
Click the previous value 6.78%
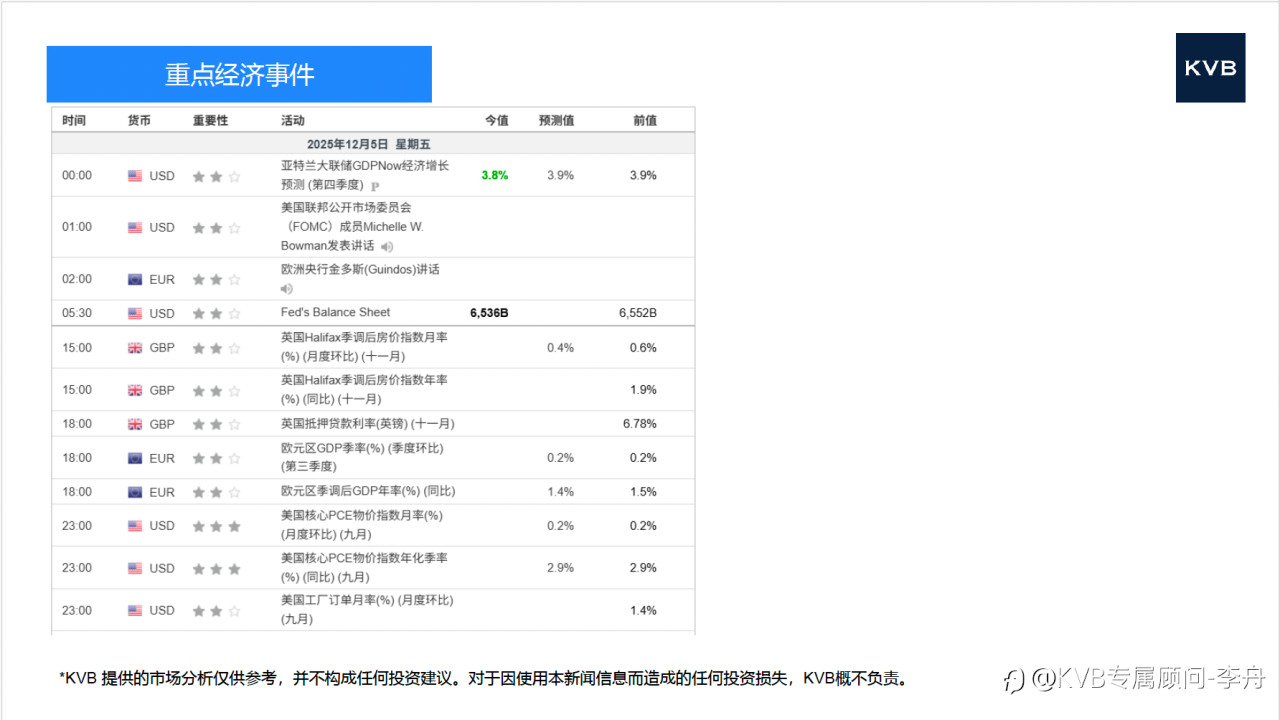[x=640, y=424]
